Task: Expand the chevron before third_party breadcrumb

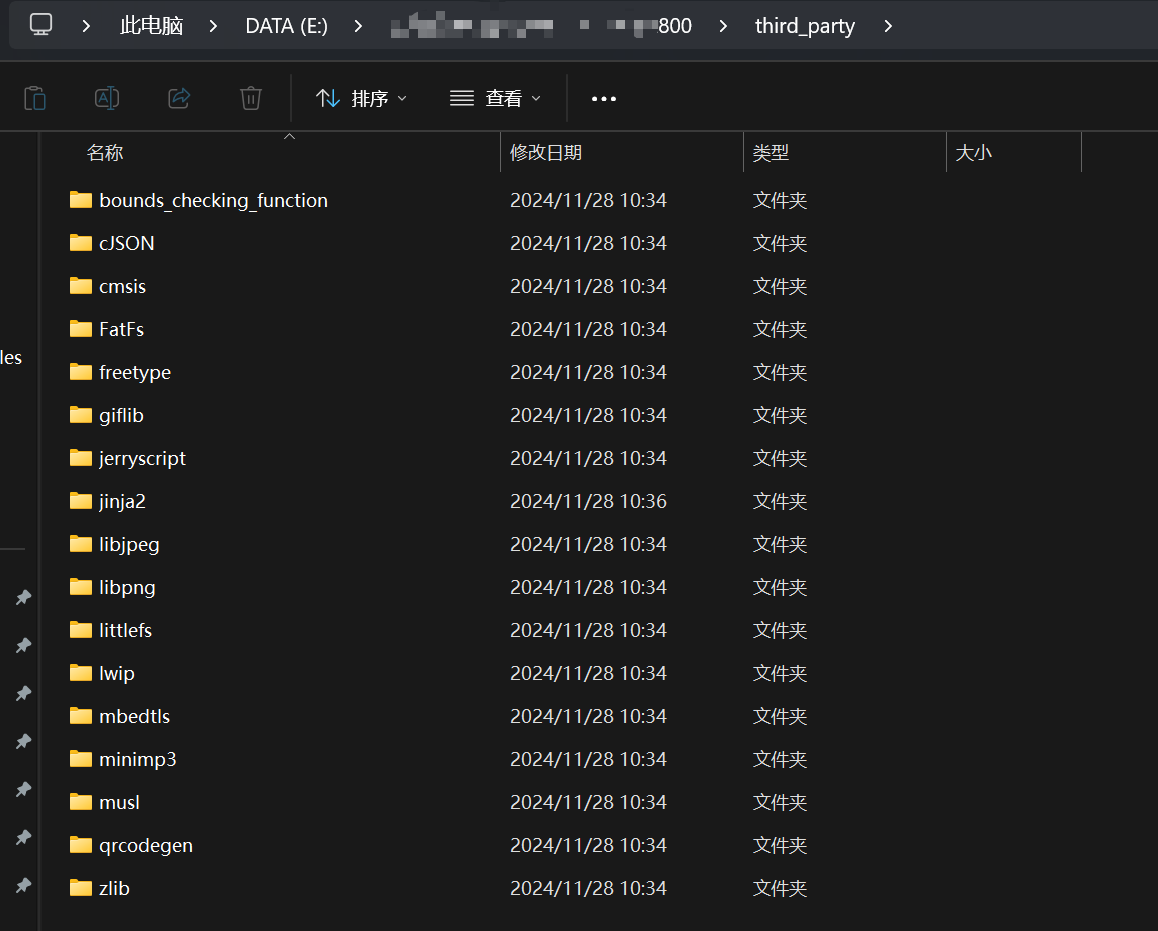Action: point(723,27)
